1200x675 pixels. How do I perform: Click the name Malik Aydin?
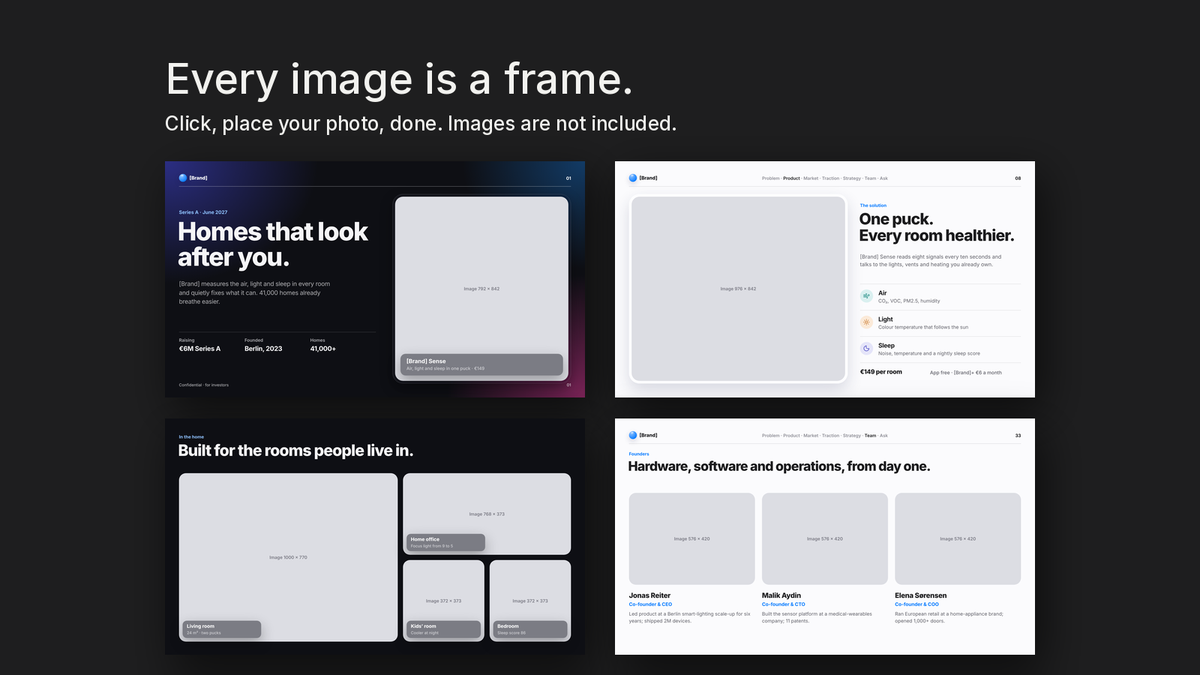click(782, 596)
